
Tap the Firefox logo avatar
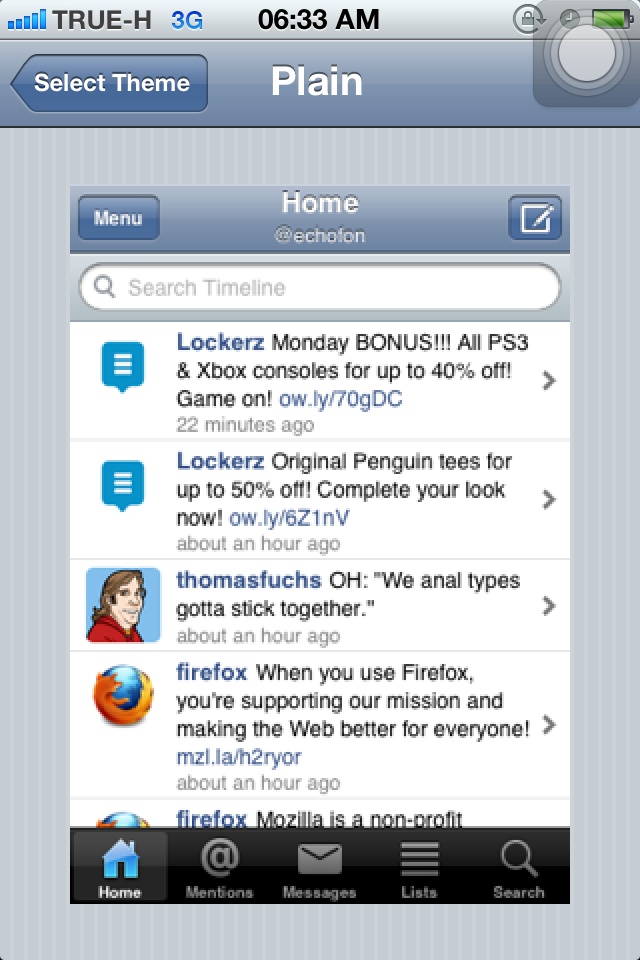point(123,697)
